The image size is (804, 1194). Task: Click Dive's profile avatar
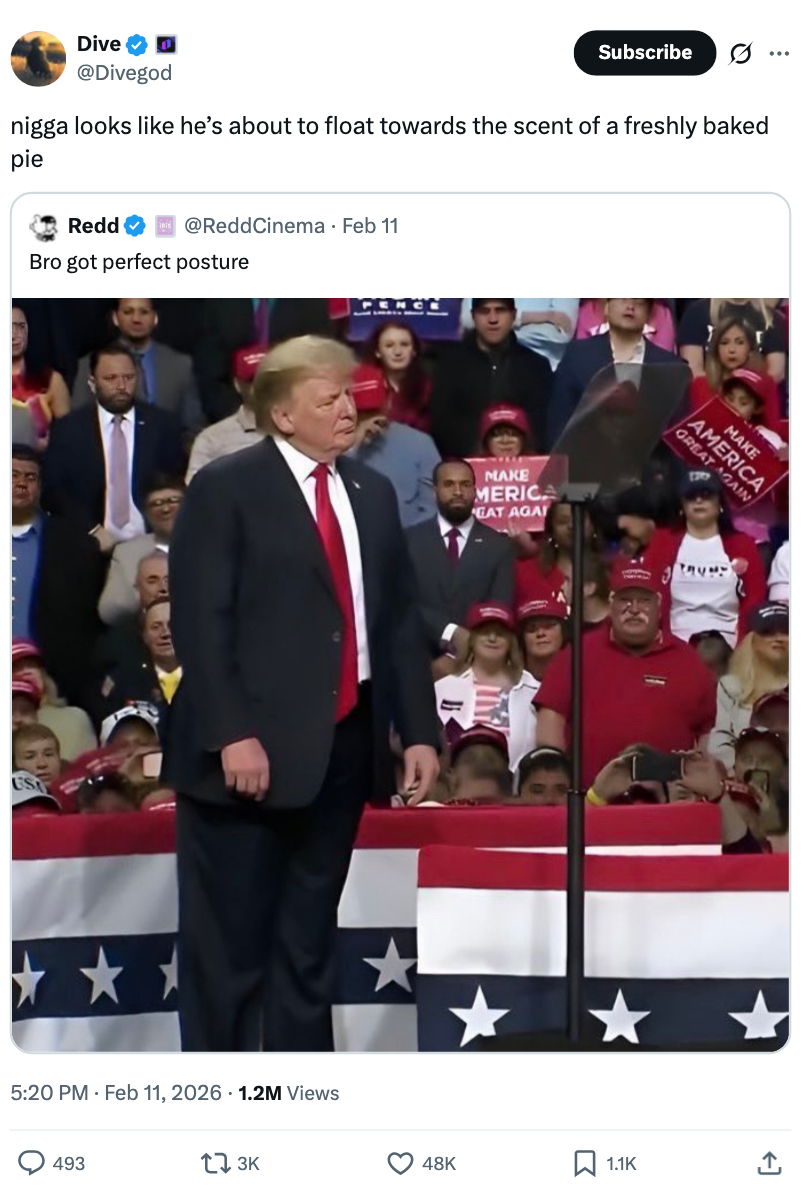point(38,59)
